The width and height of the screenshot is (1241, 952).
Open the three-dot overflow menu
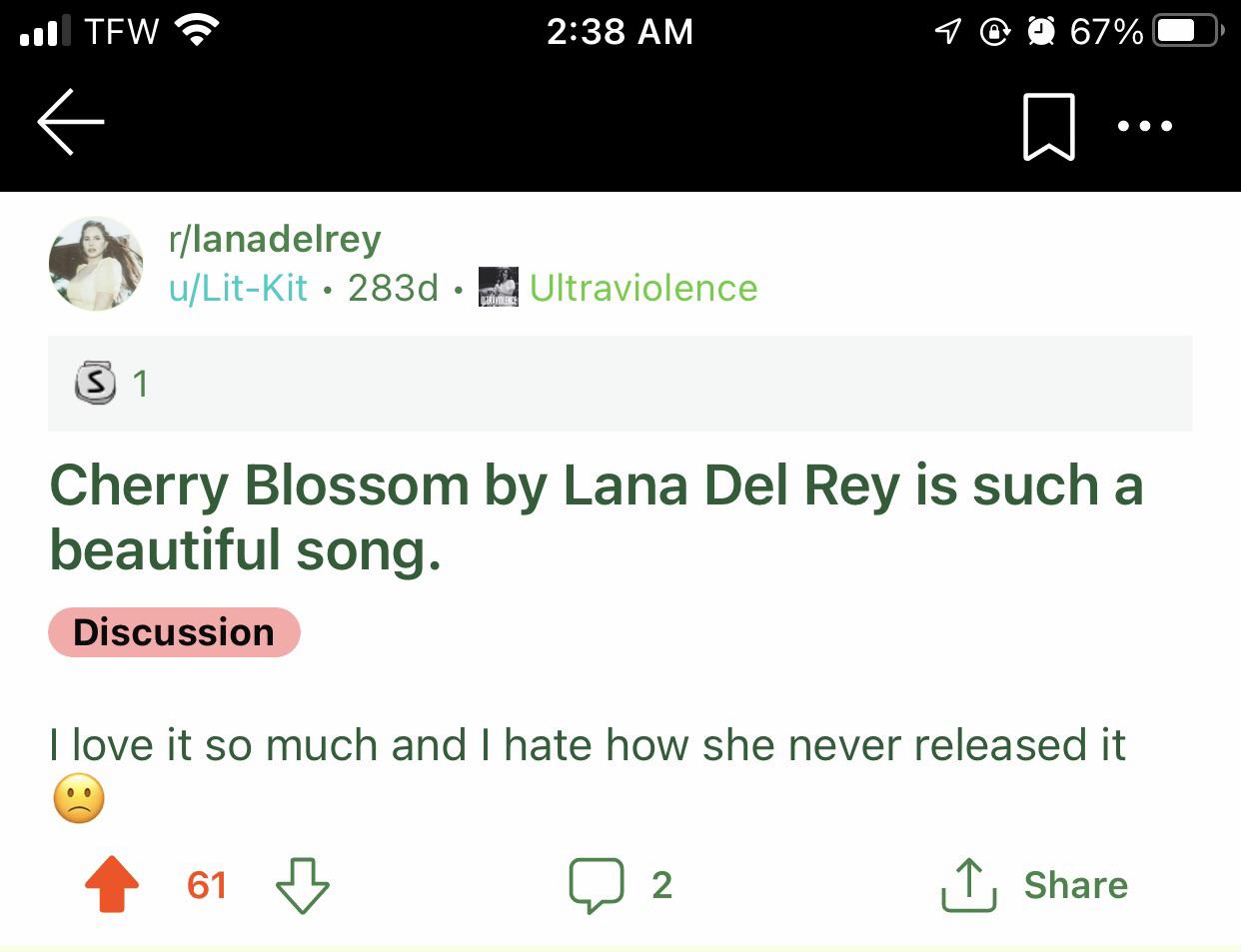1145,125
